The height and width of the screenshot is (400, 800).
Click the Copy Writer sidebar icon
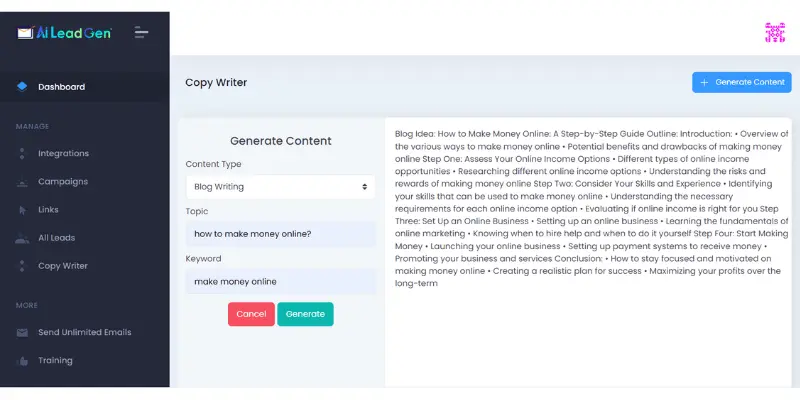click(22, 266)
